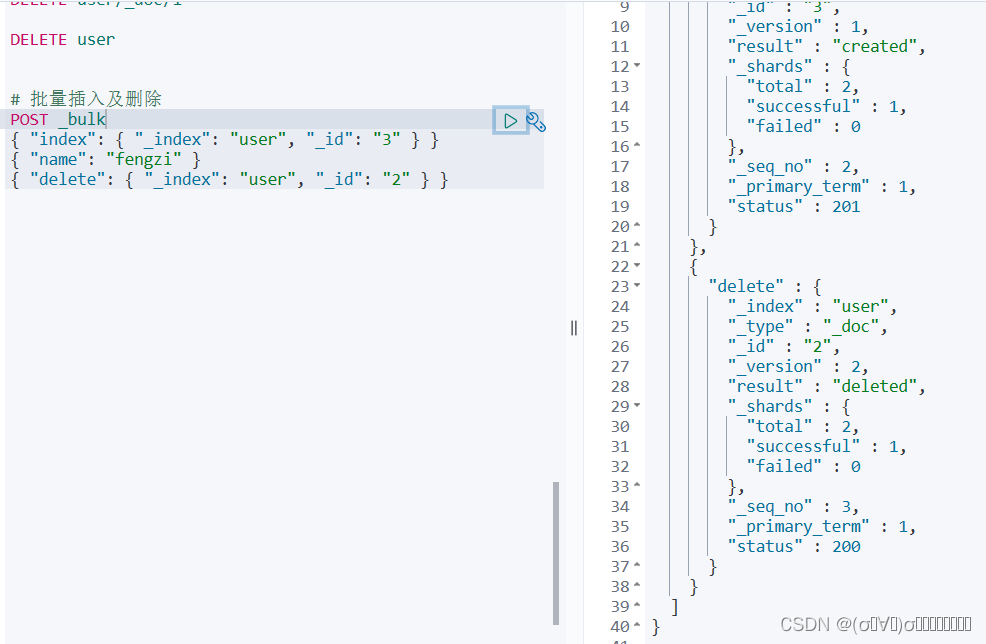Click the "index" action line with "_id": "3"

coord(225,140)
